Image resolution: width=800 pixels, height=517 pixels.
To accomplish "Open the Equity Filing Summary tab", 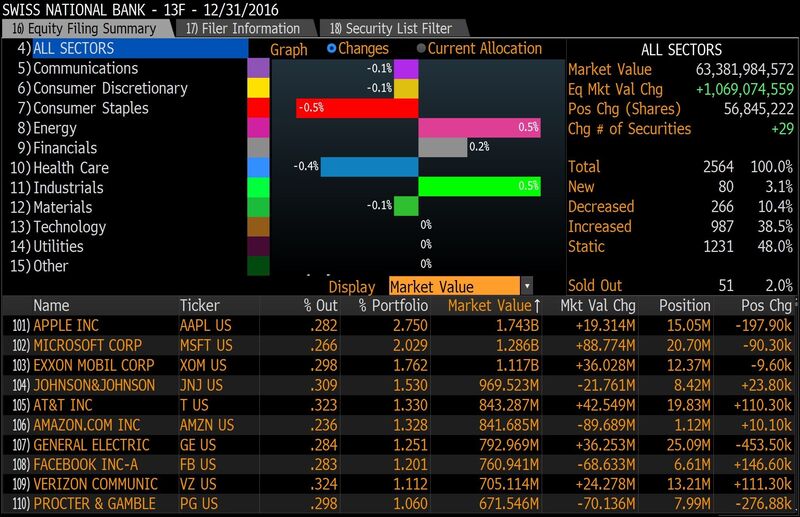I will [x=87, y=29].
